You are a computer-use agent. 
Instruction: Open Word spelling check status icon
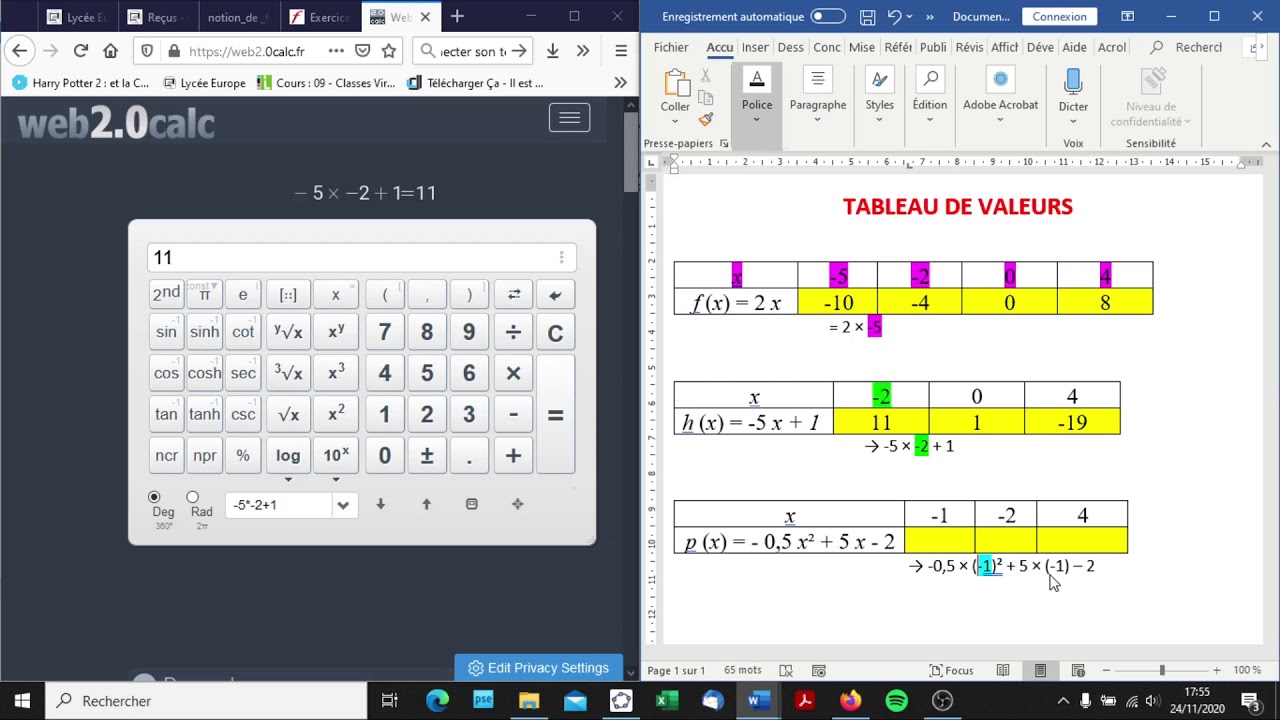(x=786, y=670)
